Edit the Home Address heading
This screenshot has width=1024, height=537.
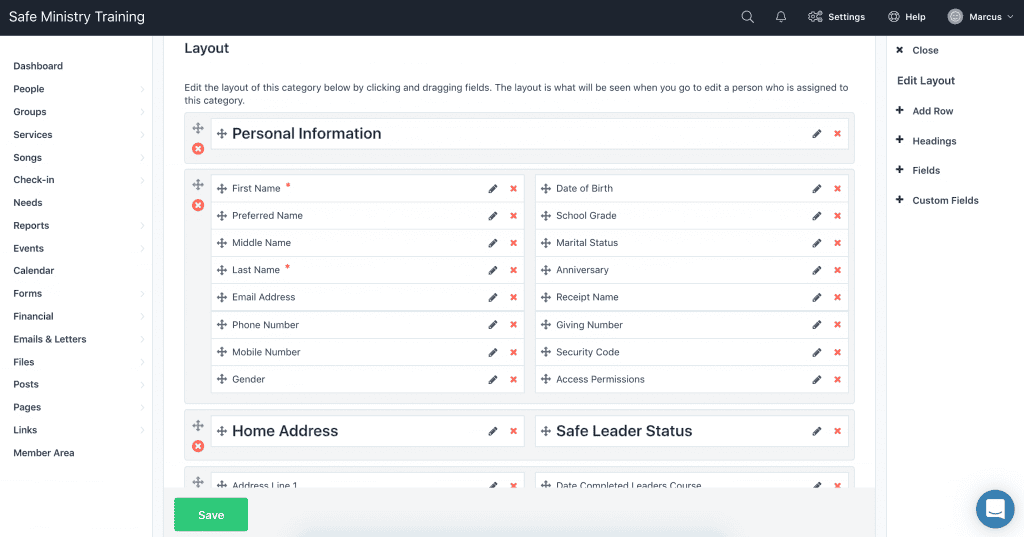pyautogui.click(x=492, y=431)
